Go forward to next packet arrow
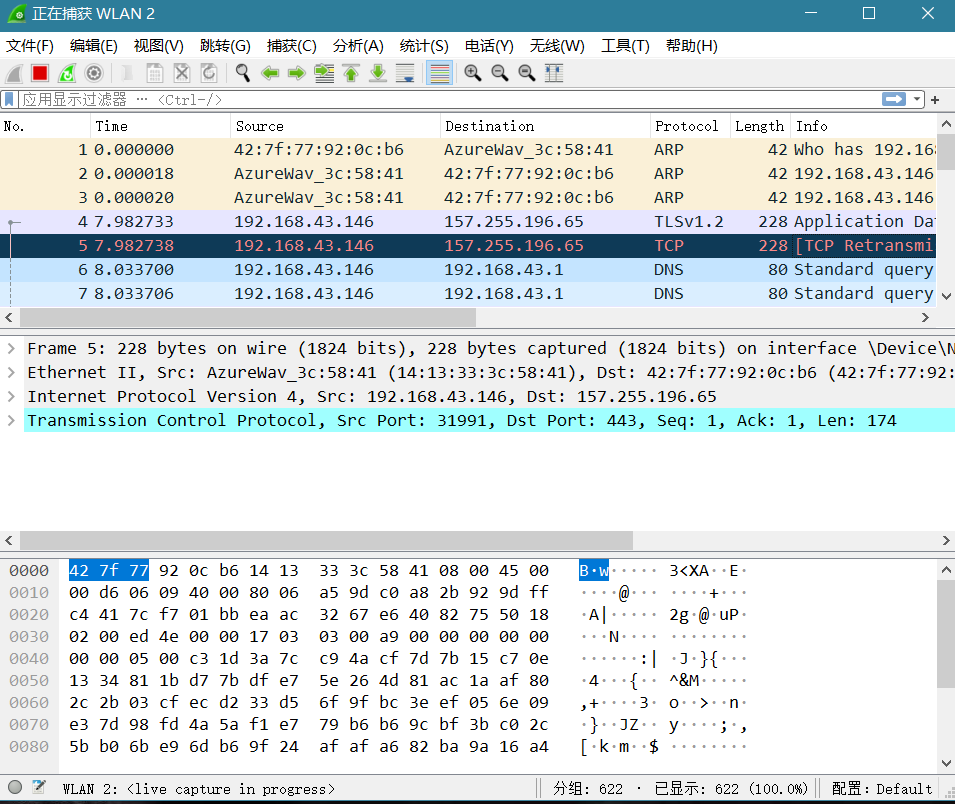This screenshot has height=804, width=955. point(297,74)
